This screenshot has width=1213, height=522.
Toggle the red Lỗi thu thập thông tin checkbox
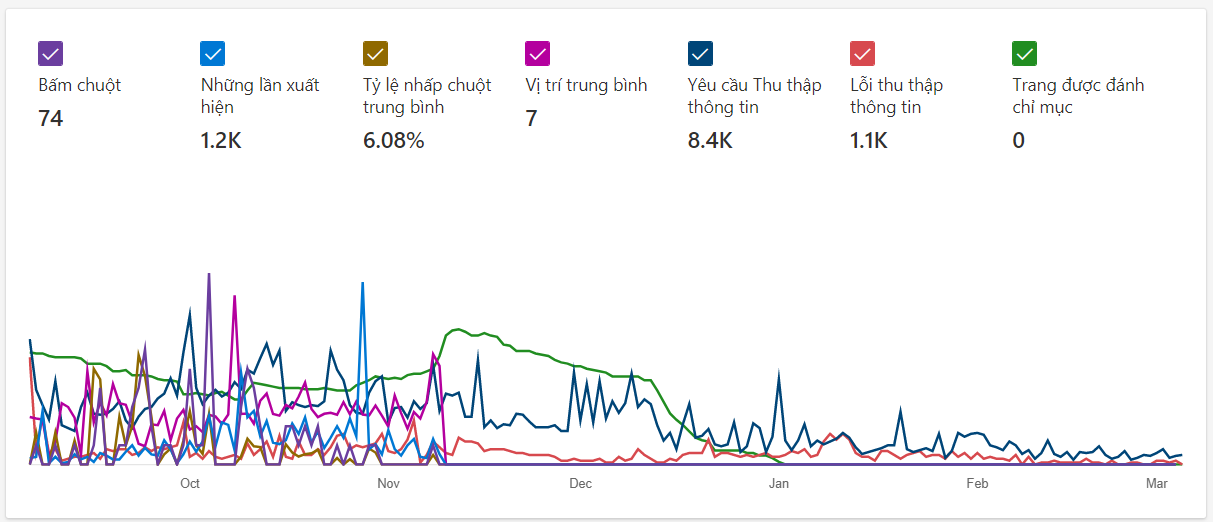(x=863, y=54)
